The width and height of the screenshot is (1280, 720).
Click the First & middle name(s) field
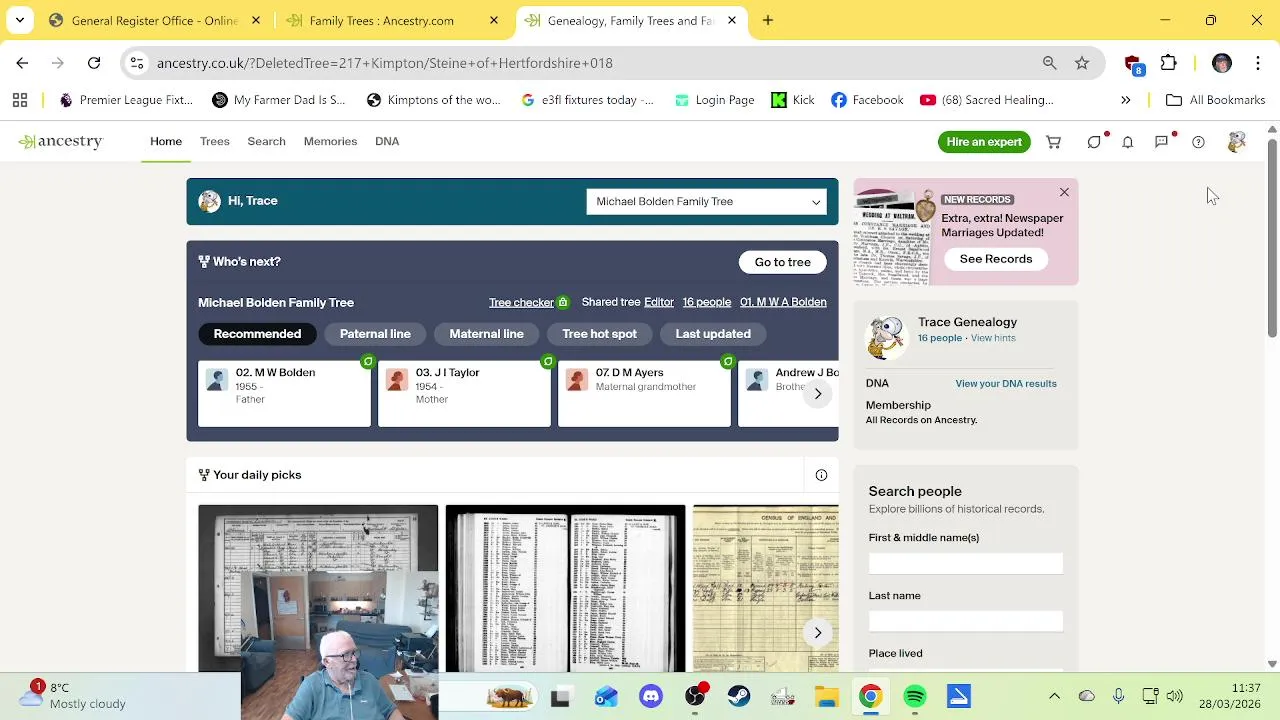pyautogui.click(x=966, y=563)
